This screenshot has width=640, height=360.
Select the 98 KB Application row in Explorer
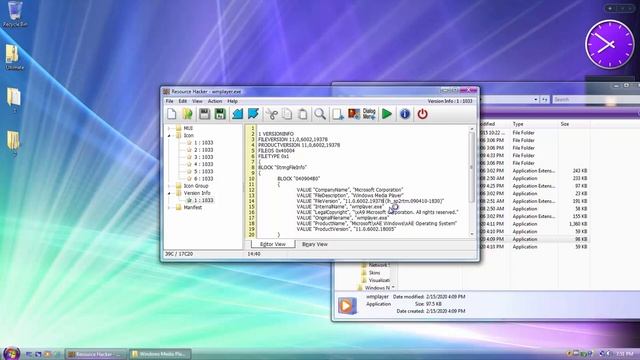(x=534, y=239)
